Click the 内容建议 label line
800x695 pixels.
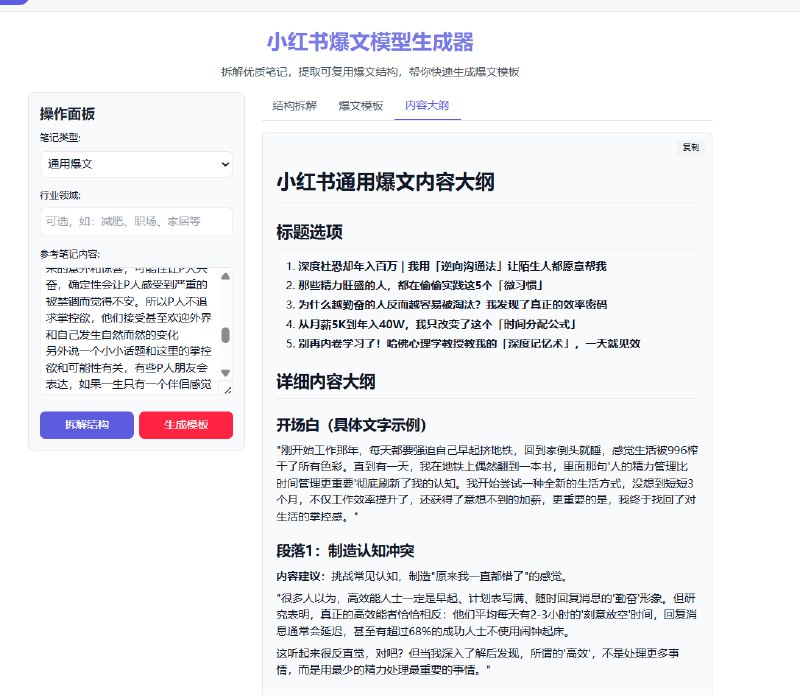[x=422, y=577]
